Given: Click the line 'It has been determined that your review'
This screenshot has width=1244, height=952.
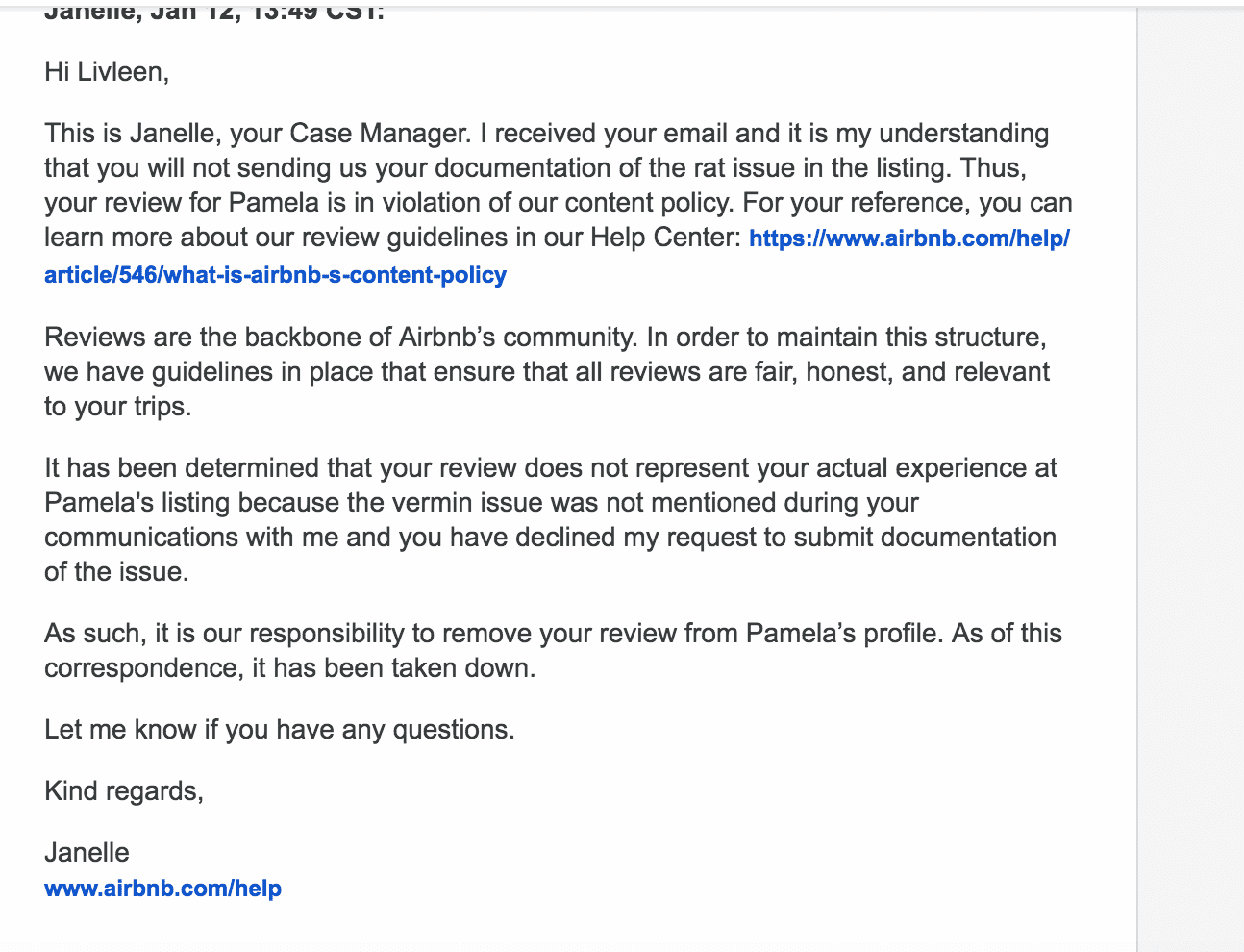Looking at the screenshot, I should point(550,468).
